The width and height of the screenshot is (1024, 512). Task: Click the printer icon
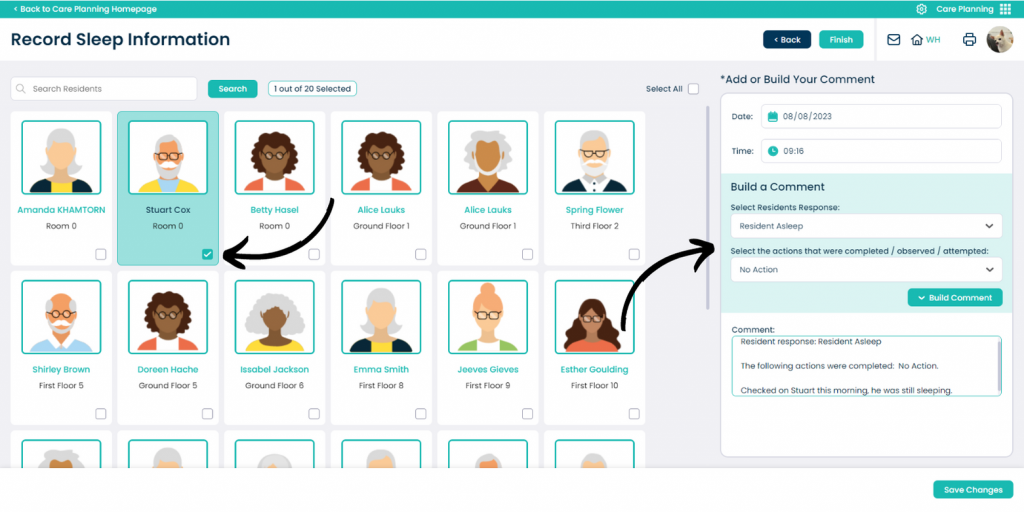(x=969, y=40)
